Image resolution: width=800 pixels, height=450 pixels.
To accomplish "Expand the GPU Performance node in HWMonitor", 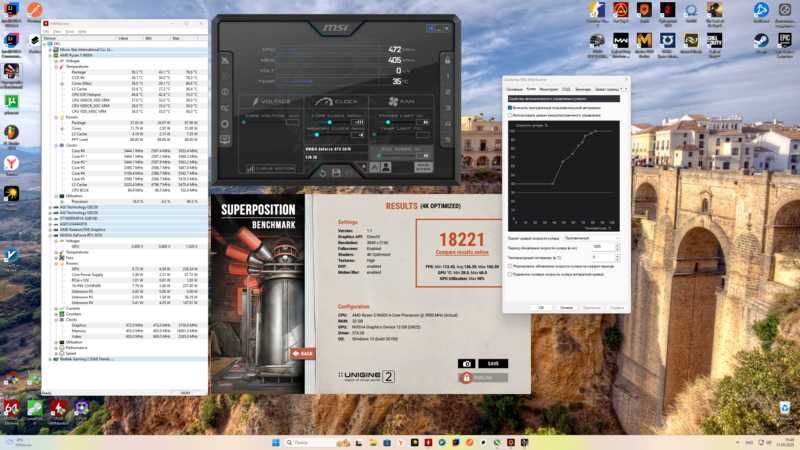I will point(56,348).
